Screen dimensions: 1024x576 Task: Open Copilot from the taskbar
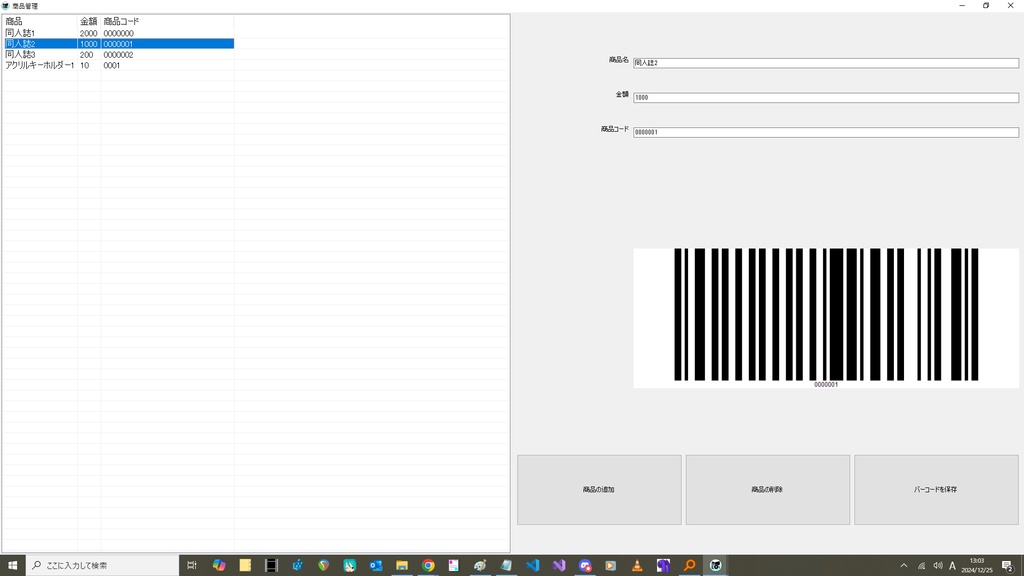(219, 566)
